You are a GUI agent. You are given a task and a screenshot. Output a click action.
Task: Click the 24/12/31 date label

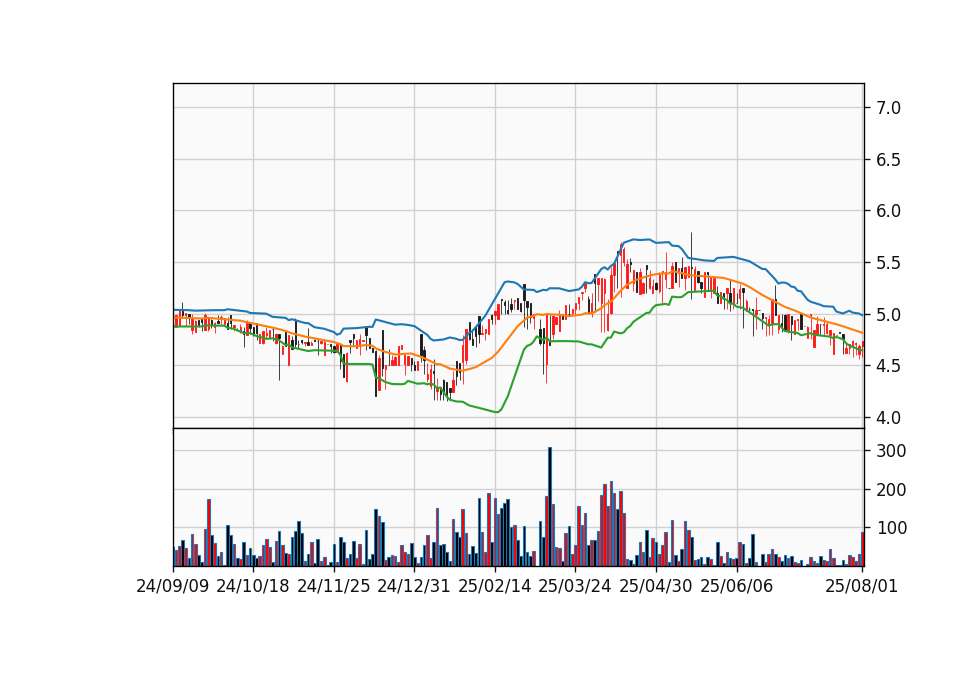pos(414,586)
